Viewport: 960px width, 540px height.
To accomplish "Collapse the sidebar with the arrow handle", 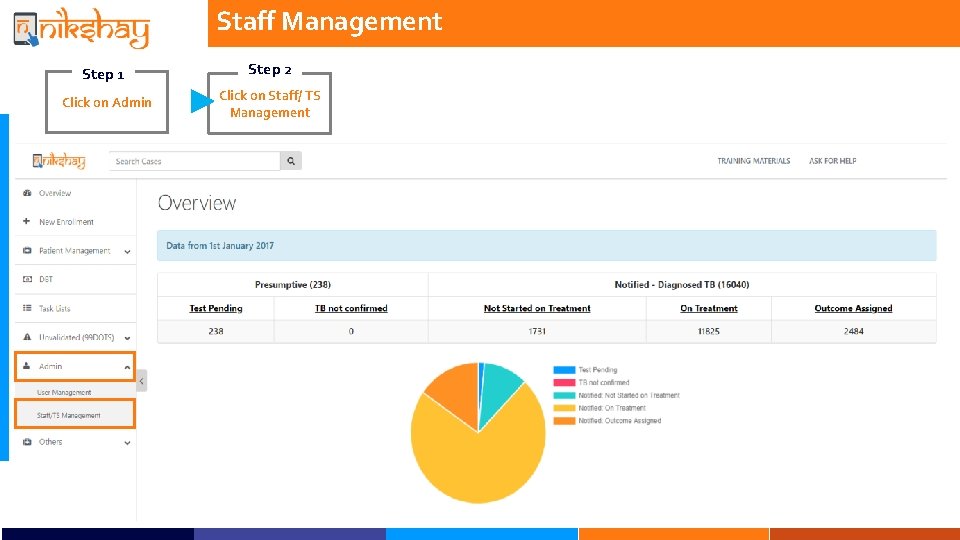I will (x=141, y=381).
